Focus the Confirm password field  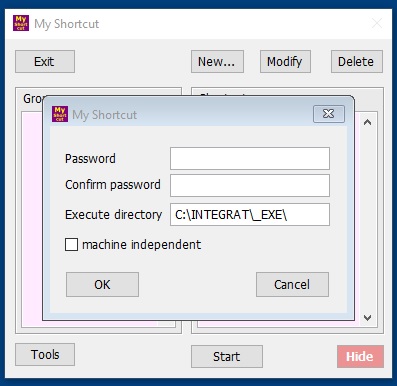[250, 185]
